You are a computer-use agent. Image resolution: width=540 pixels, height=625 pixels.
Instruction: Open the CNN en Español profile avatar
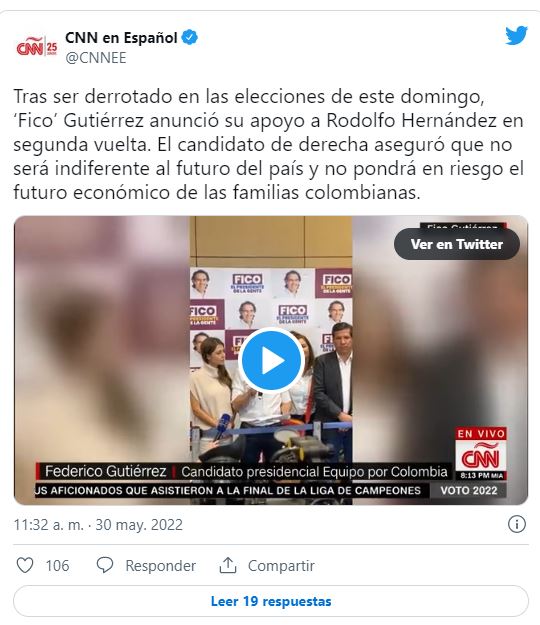click(x=37, y=47)
